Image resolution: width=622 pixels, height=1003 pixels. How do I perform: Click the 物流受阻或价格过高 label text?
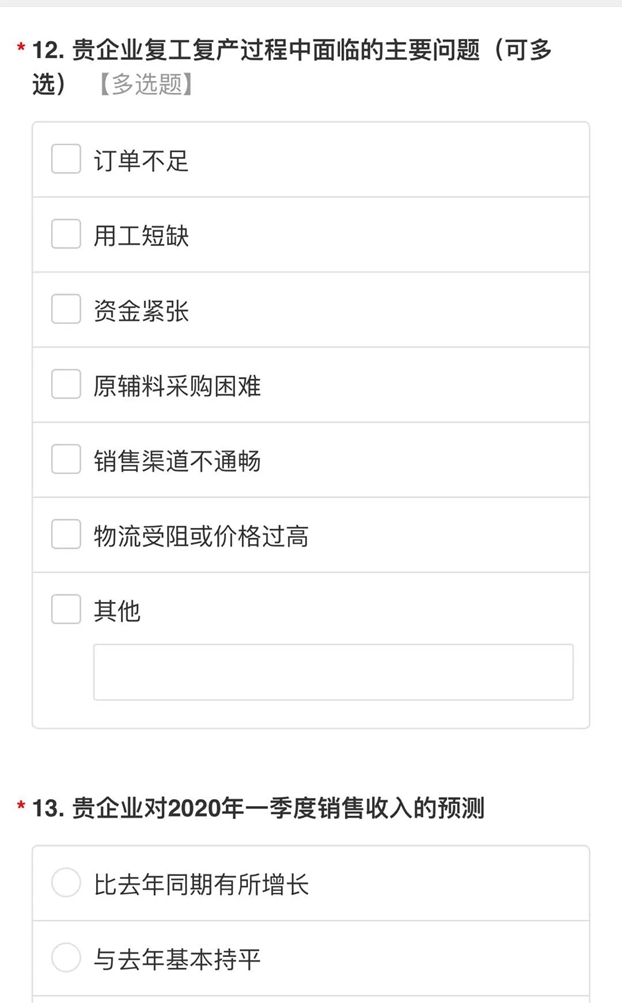(x=201, y=536)
